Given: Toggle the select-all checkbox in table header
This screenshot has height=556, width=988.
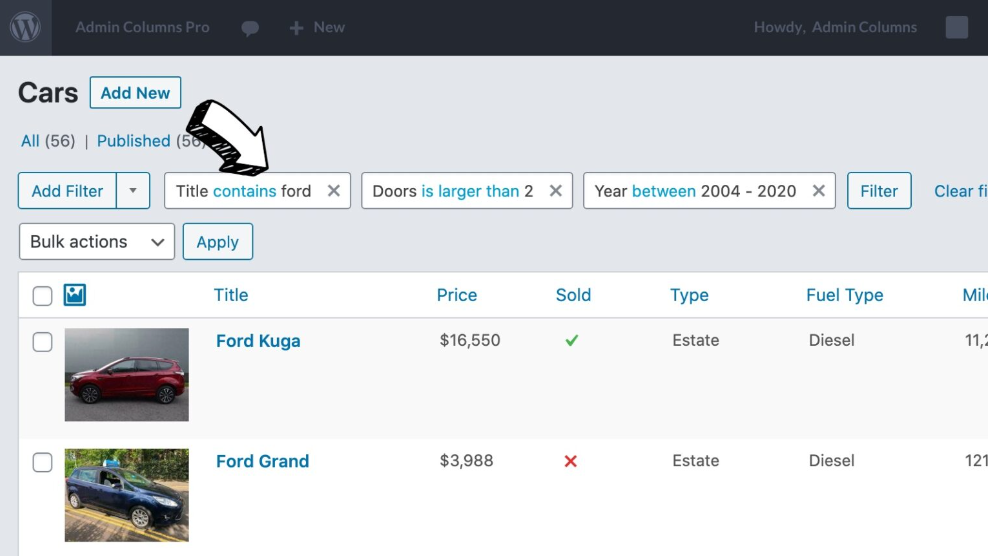Looking at the screenshot, I should click(42, 296).
